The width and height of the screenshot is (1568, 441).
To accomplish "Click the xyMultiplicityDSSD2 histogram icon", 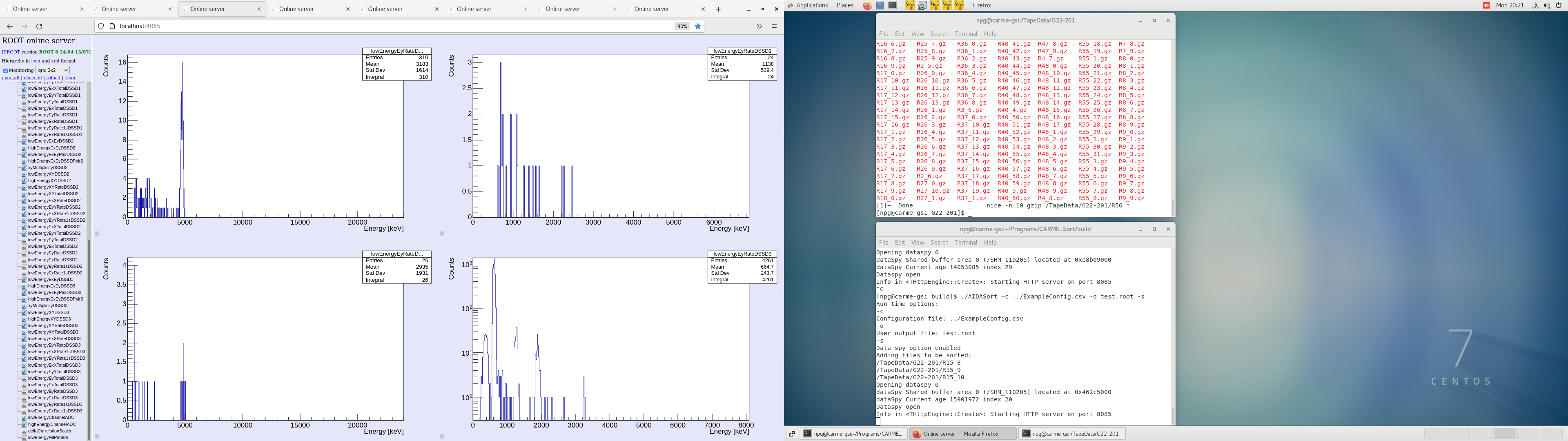I will tap(24, 167).
